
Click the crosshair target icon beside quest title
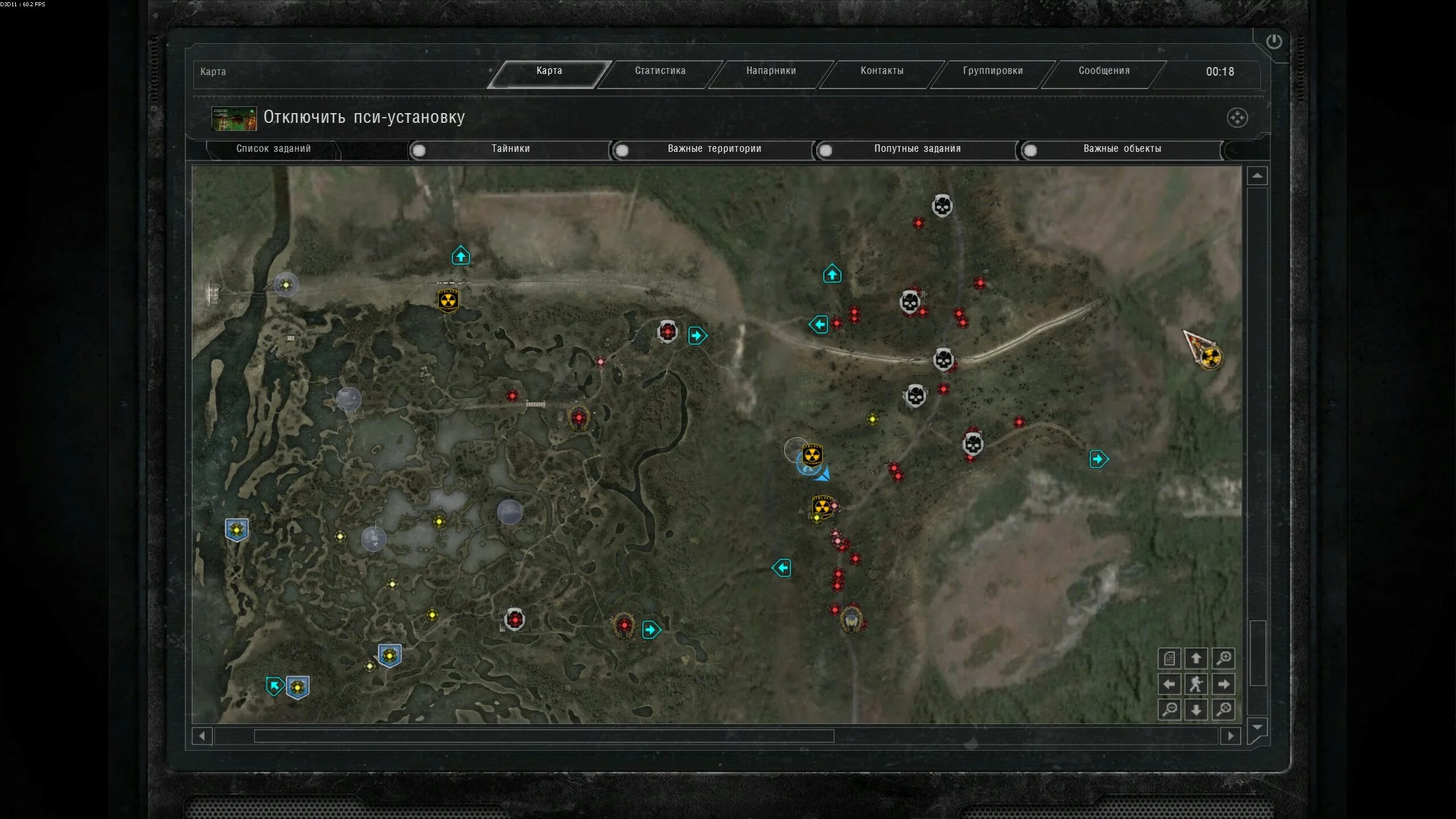tap(1237, 118)
